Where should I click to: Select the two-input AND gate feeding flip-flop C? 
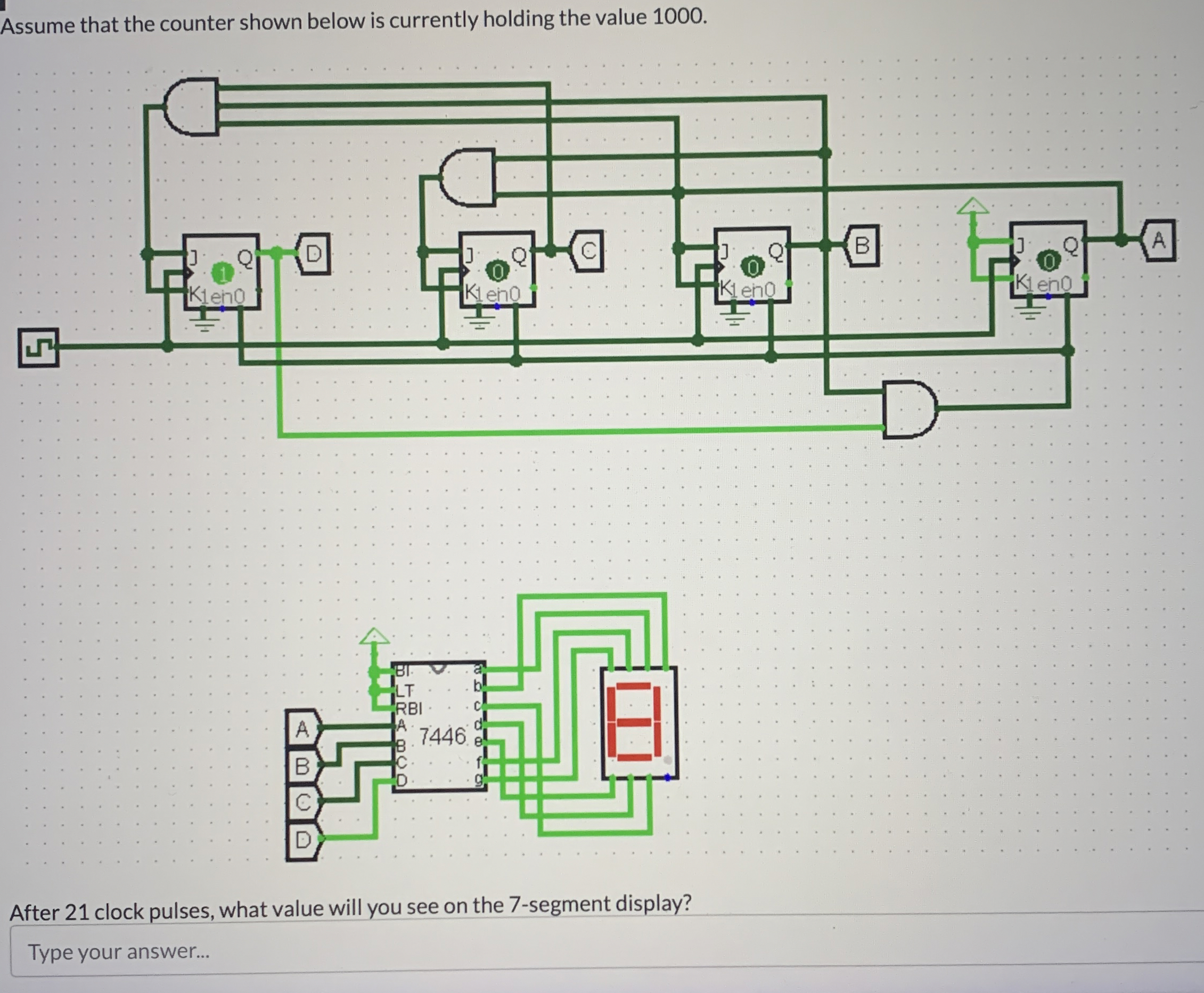point(469,177)
